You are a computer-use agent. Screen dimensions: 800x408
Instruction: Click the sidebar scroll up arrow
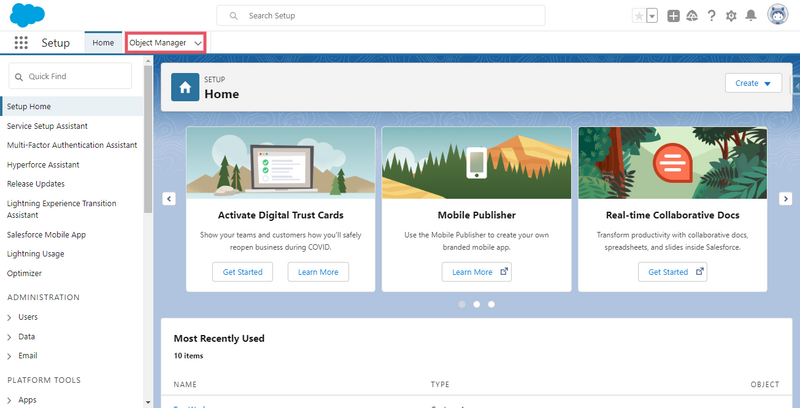[x=148, y=60]
